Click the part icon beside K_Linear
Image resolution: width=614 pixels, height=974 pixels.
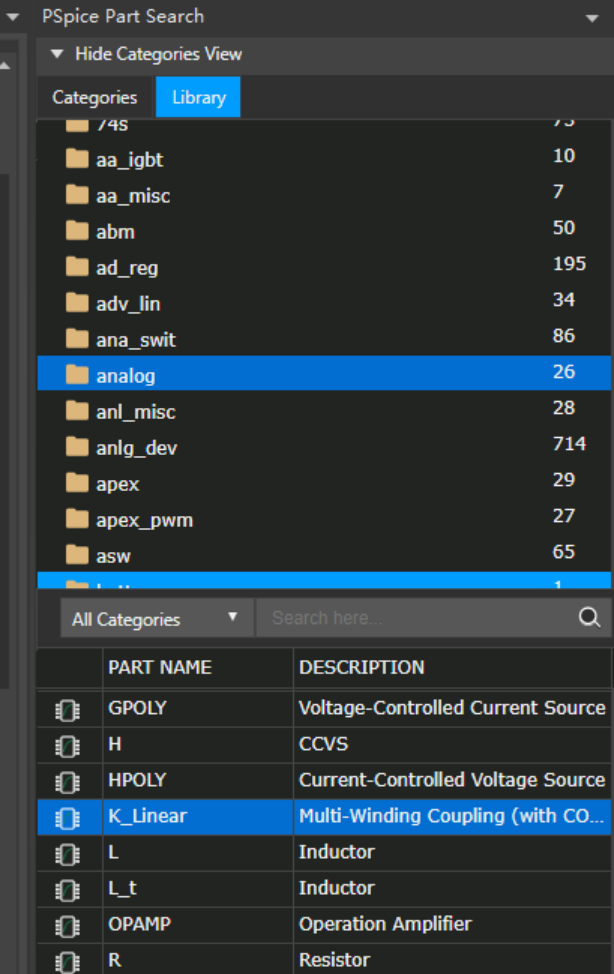[x=67, y=818]
